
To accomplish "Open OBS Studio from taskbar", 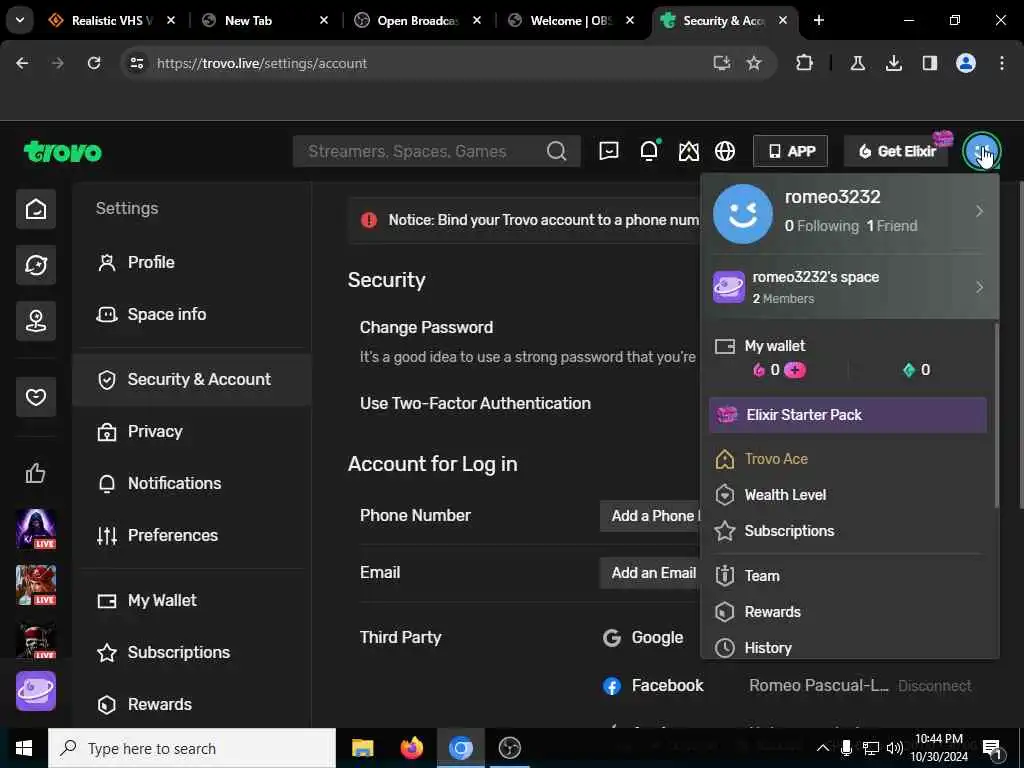I will click(x=509, y=748).
